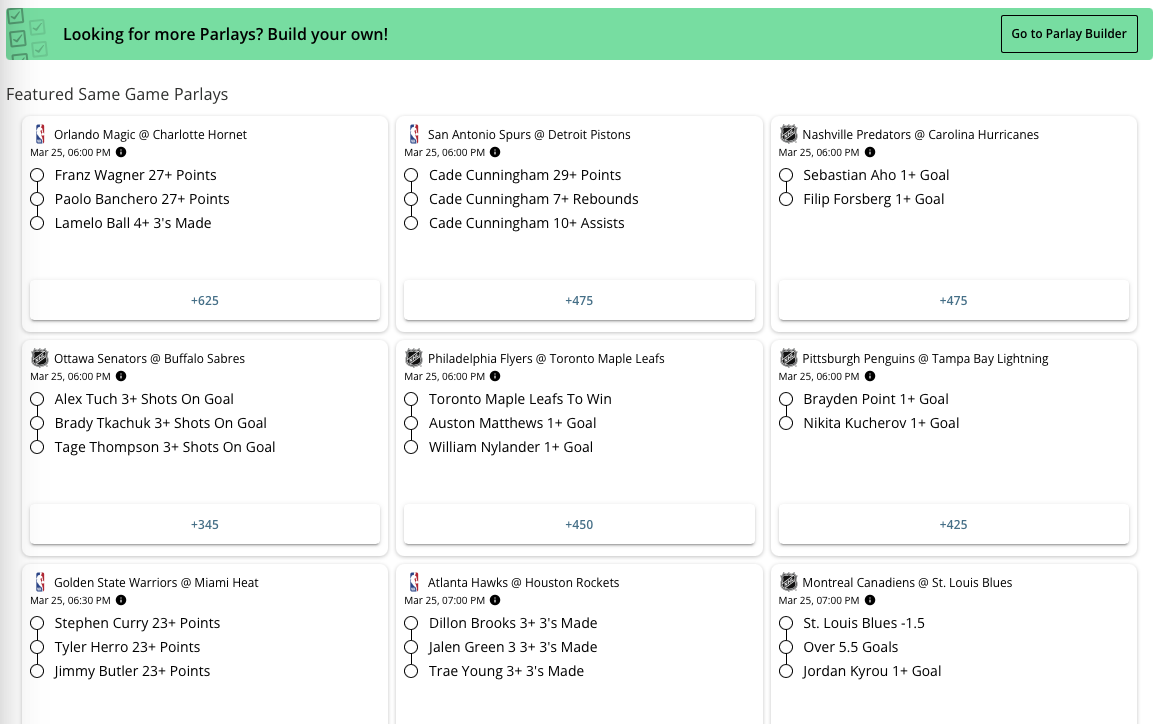Bet the +450 Flyers @ Maple Leafs parlay
The height and width of the screenshot is (724, 1153).
579,524
